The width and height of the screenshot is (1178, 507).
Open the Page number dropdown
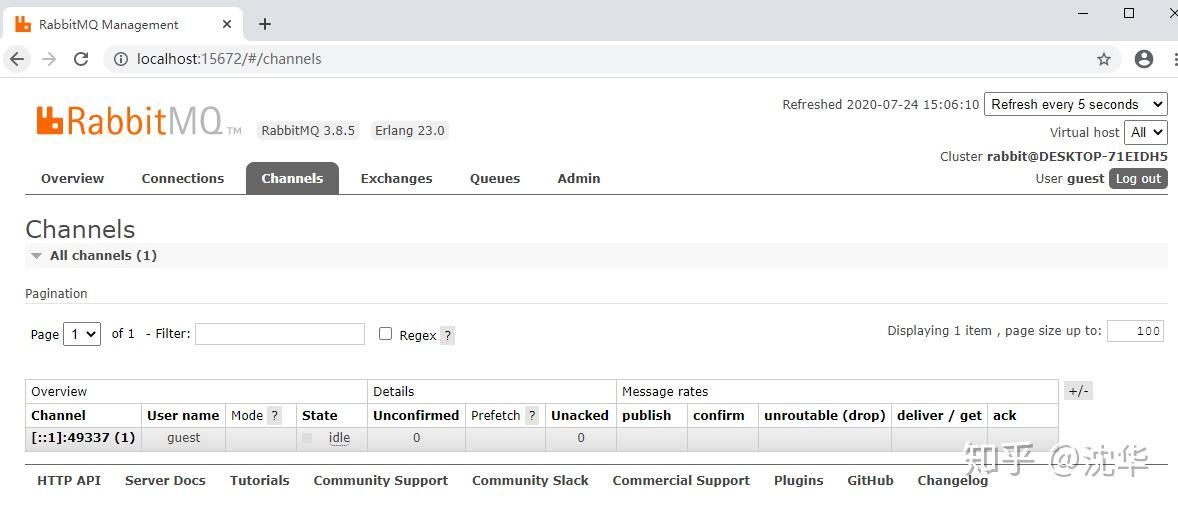[x=82, y=334]
